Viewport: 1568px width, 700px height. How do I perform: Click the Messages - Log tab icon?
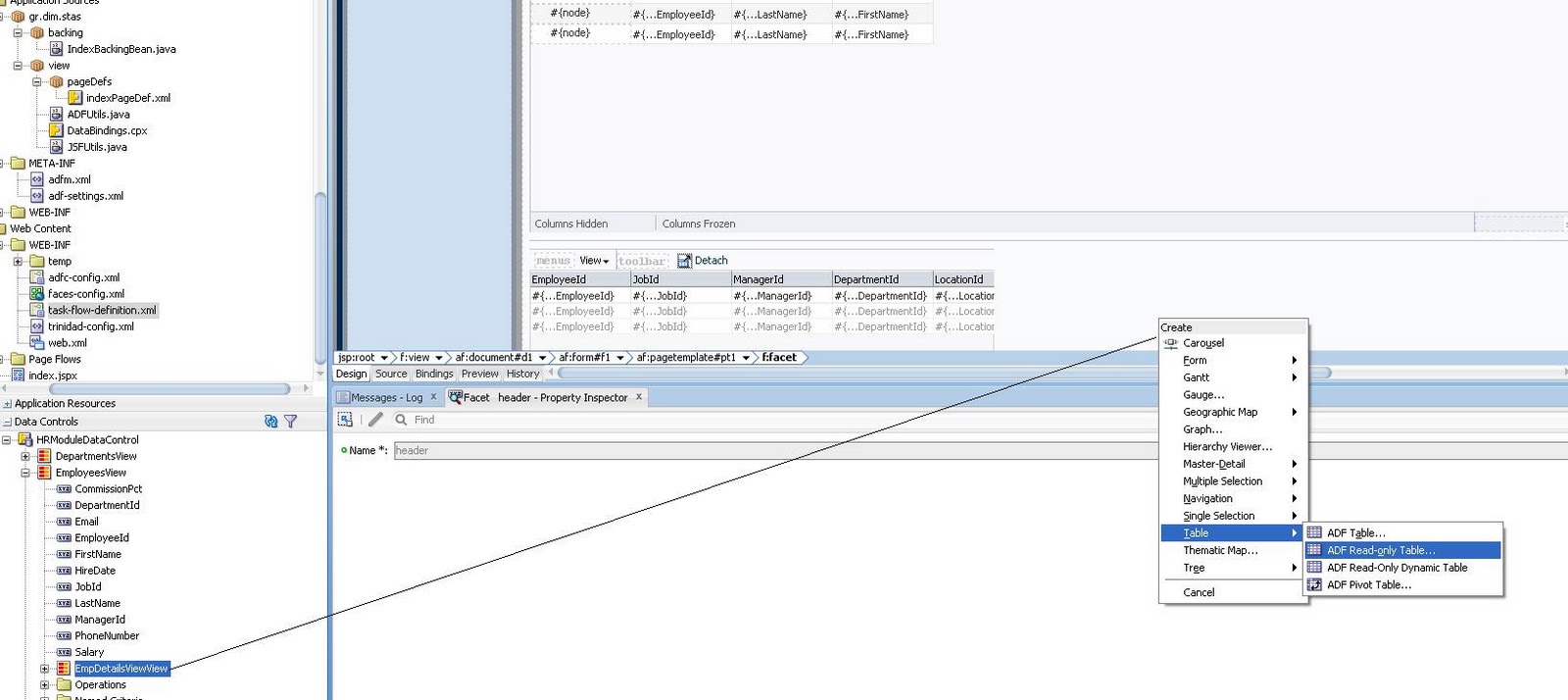point(343,397)
